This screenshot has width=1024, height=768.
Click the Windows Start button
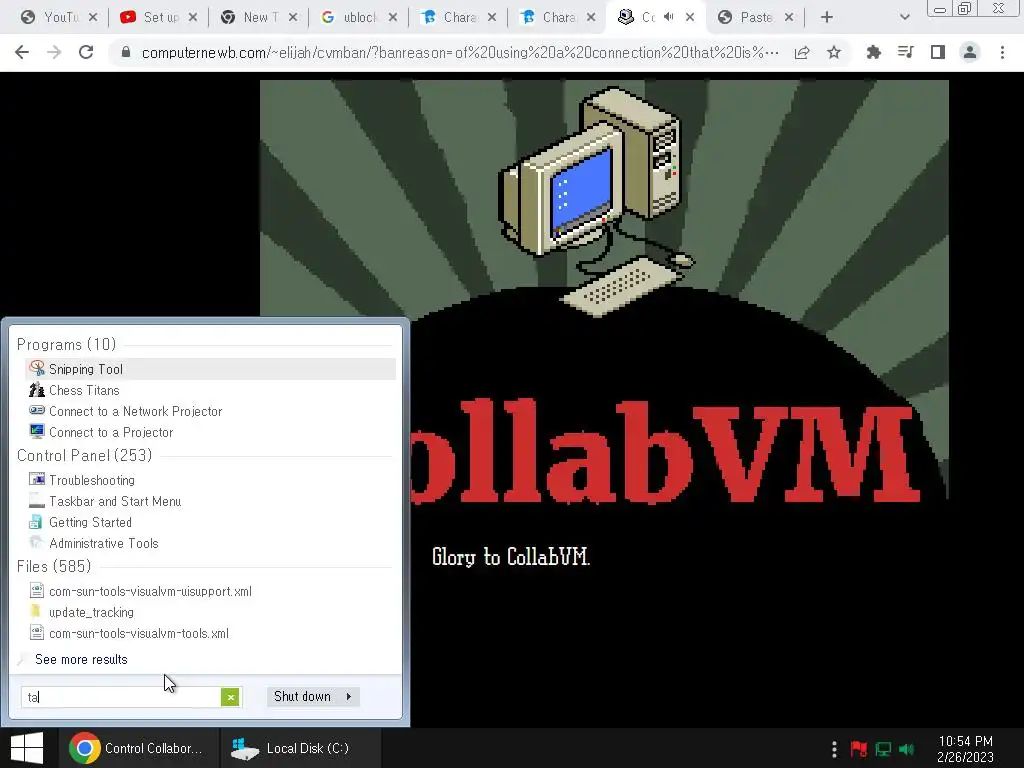(x=27, y=748)
